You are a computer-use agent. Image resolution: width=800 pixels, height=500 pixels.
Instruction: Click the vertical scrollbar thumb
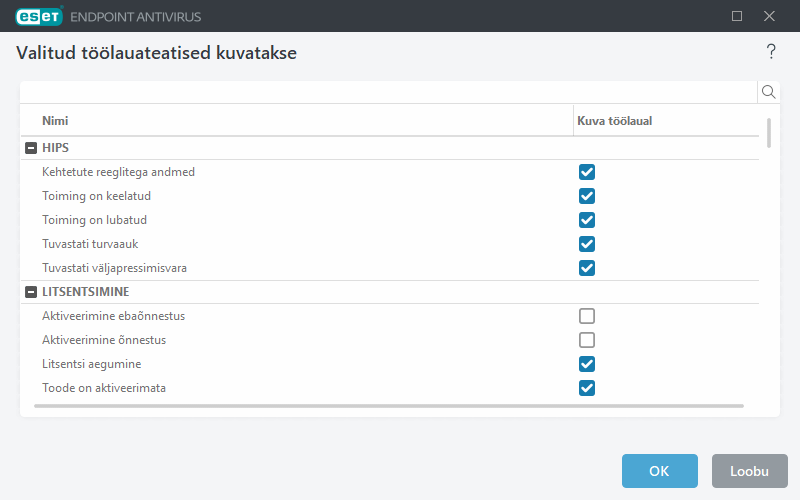click(769, 132)
